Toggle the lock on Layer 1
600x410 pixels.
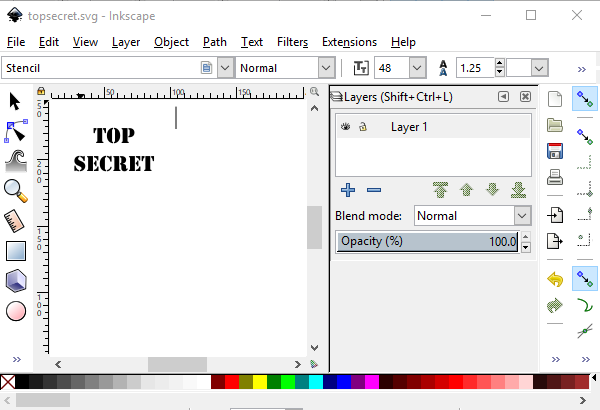tap(363, 127)
